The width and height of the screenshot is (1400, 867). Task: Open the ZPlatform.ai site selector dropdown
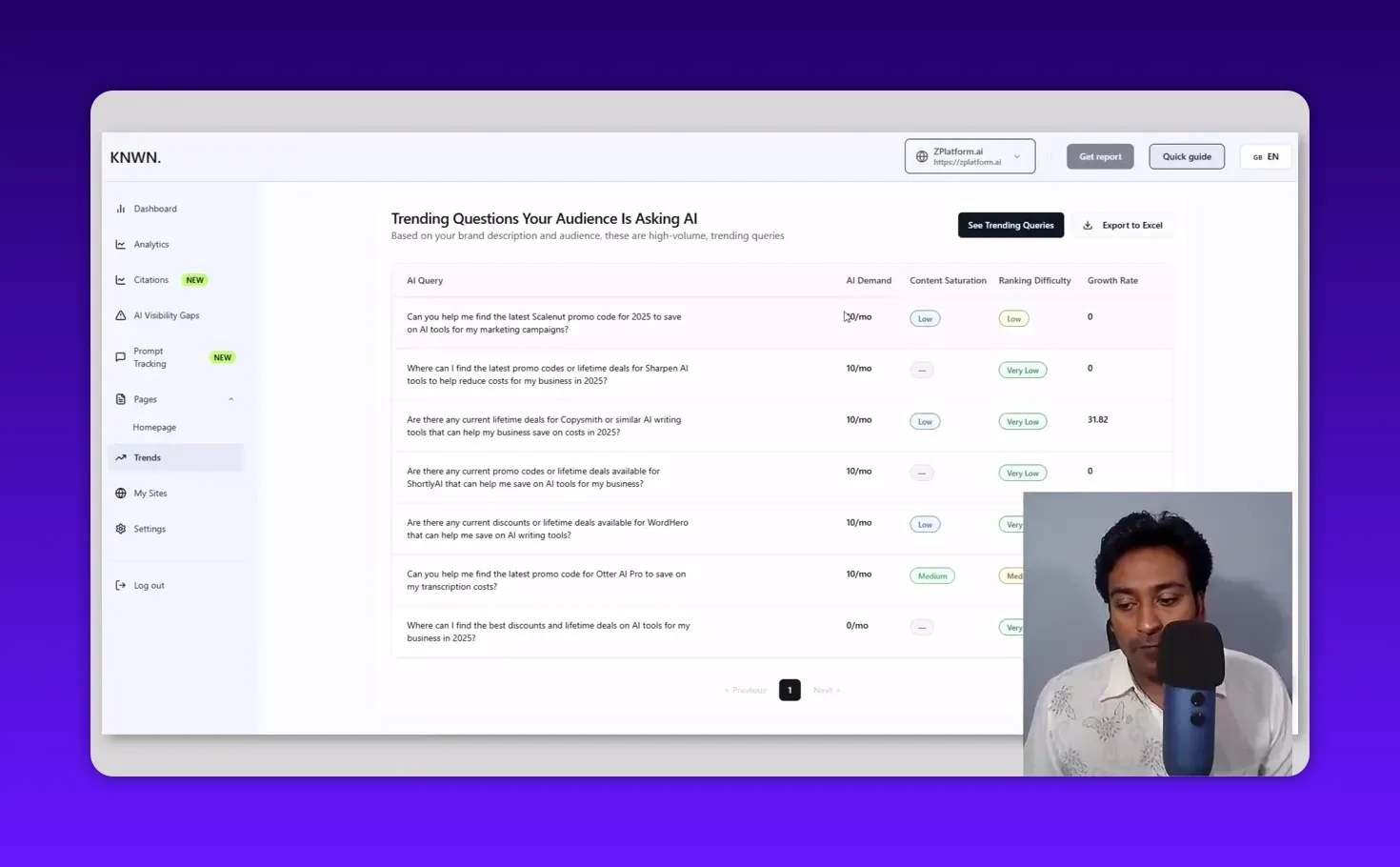click(x=970, y=155)
